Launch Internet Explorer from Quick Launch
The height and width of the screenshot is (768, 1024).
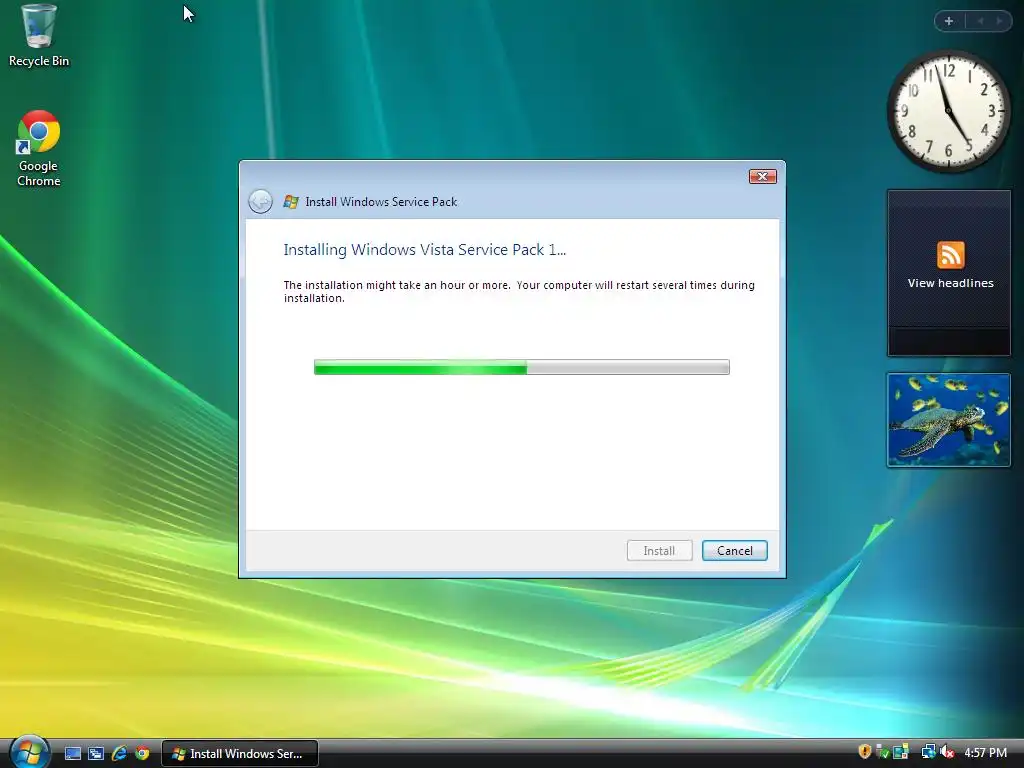pos(120,754)
